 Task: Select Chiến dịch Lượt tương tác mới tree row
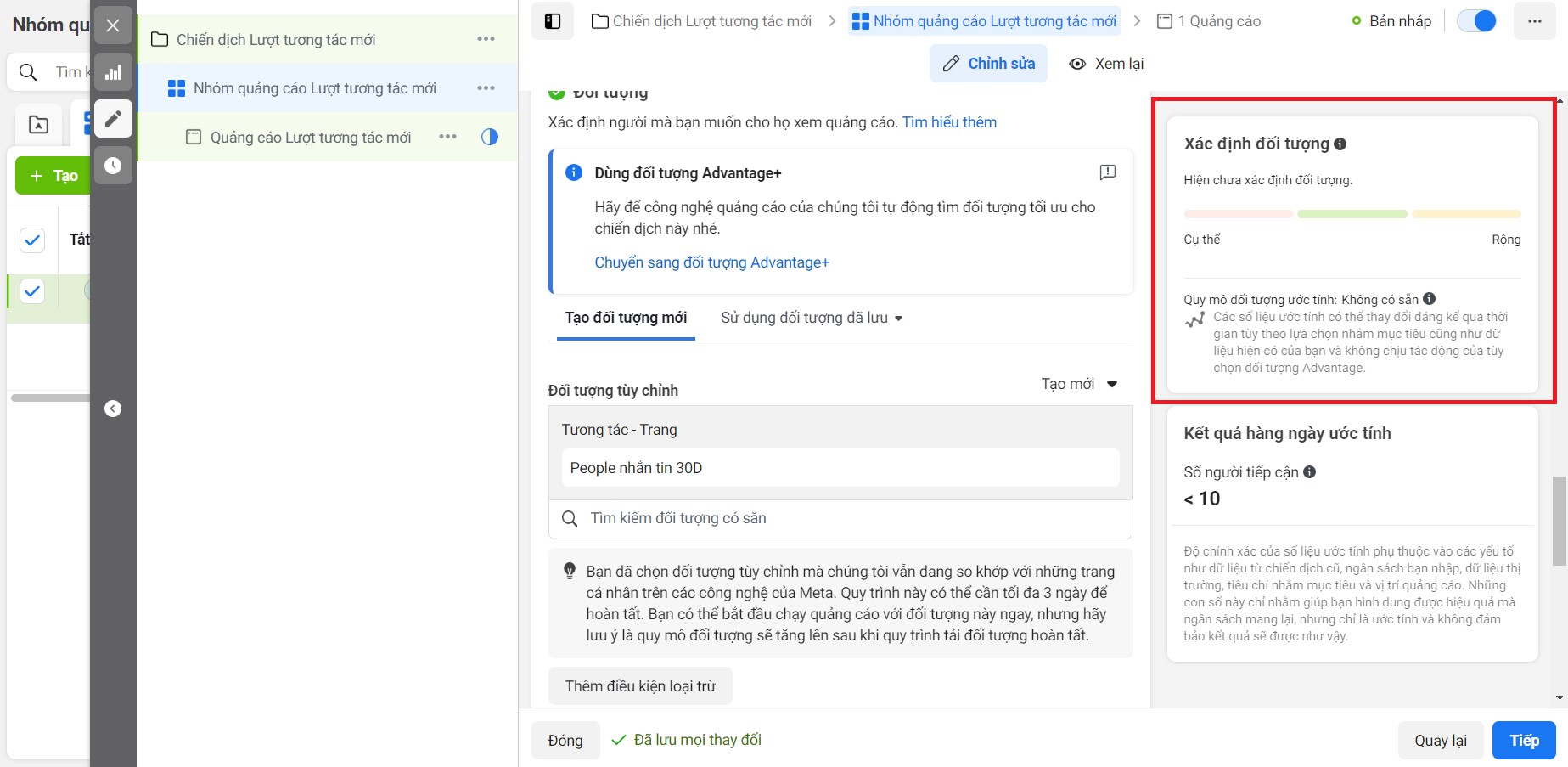pyautogui.click(x=328, y=39)
